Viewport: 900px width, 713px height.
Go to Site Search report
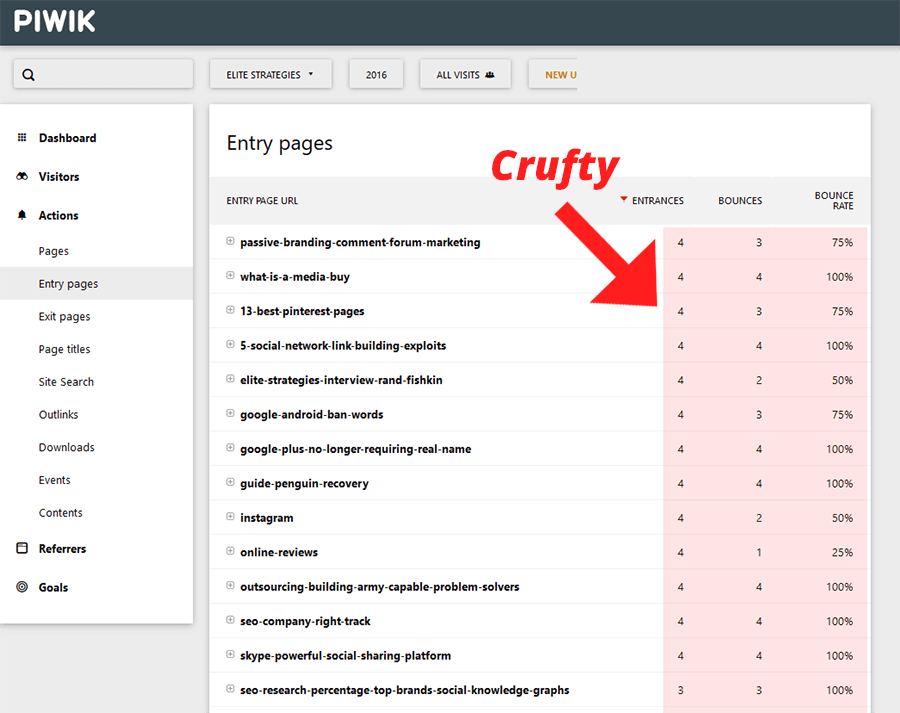[x=66, y=382]
